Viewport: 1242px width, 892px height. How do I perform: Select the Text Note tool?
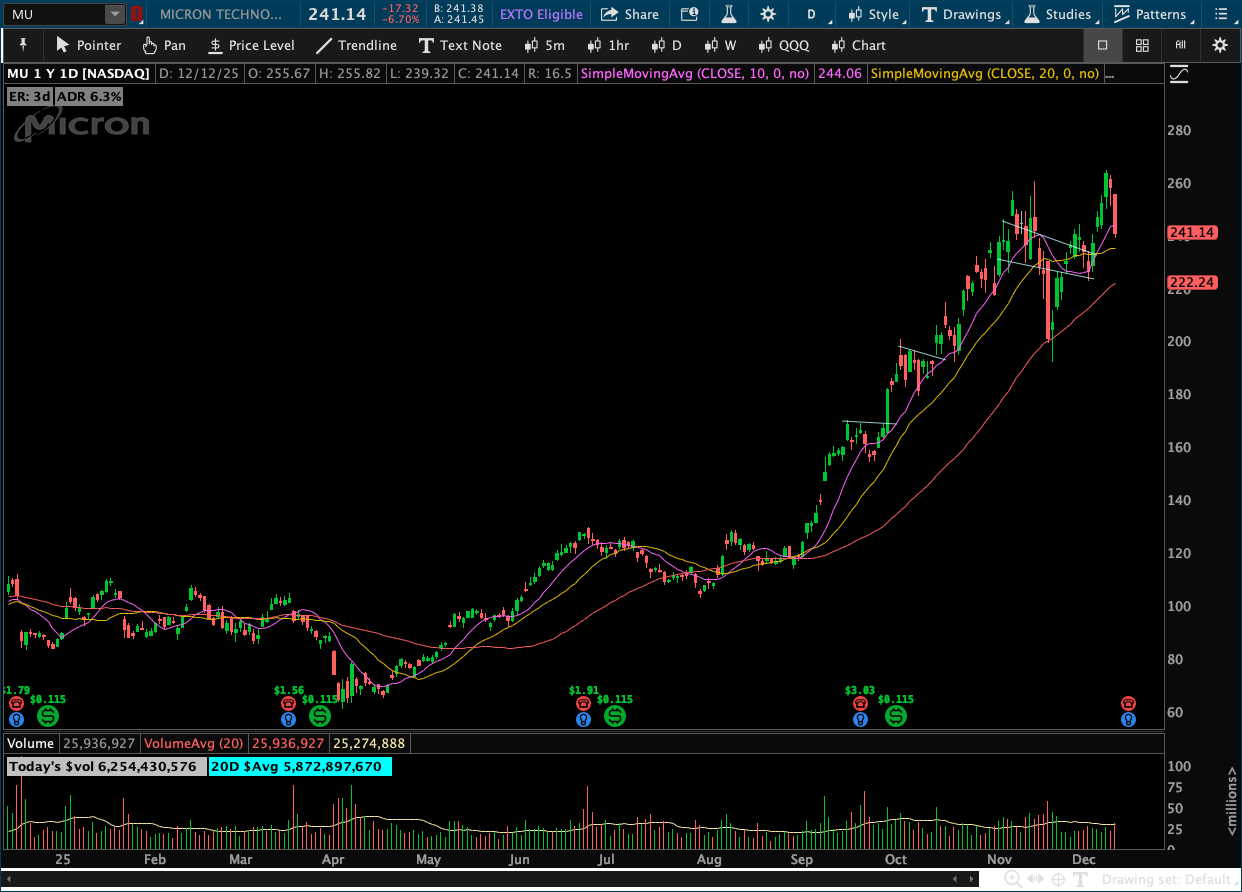460,45
